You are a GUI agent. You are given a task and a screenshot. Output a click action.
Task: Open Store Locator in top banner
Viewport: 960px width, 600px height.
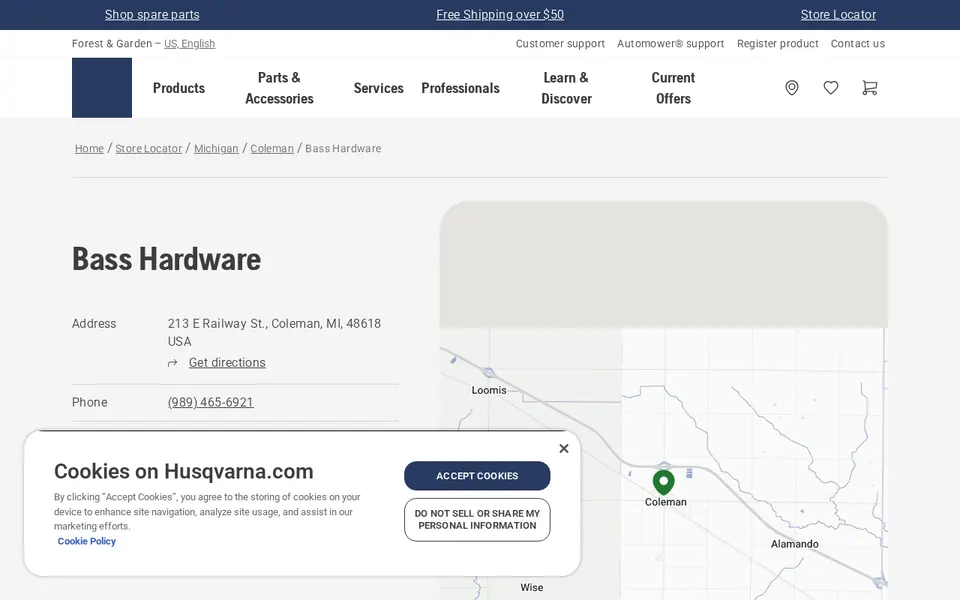838,15
